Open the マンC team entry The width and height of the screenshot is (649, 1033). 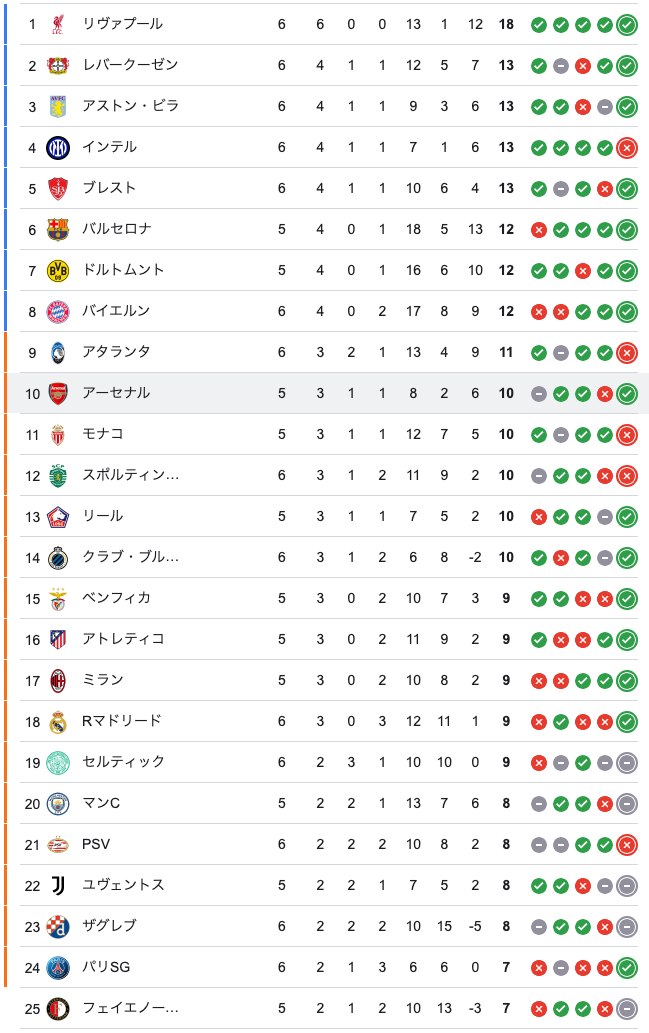329,803
